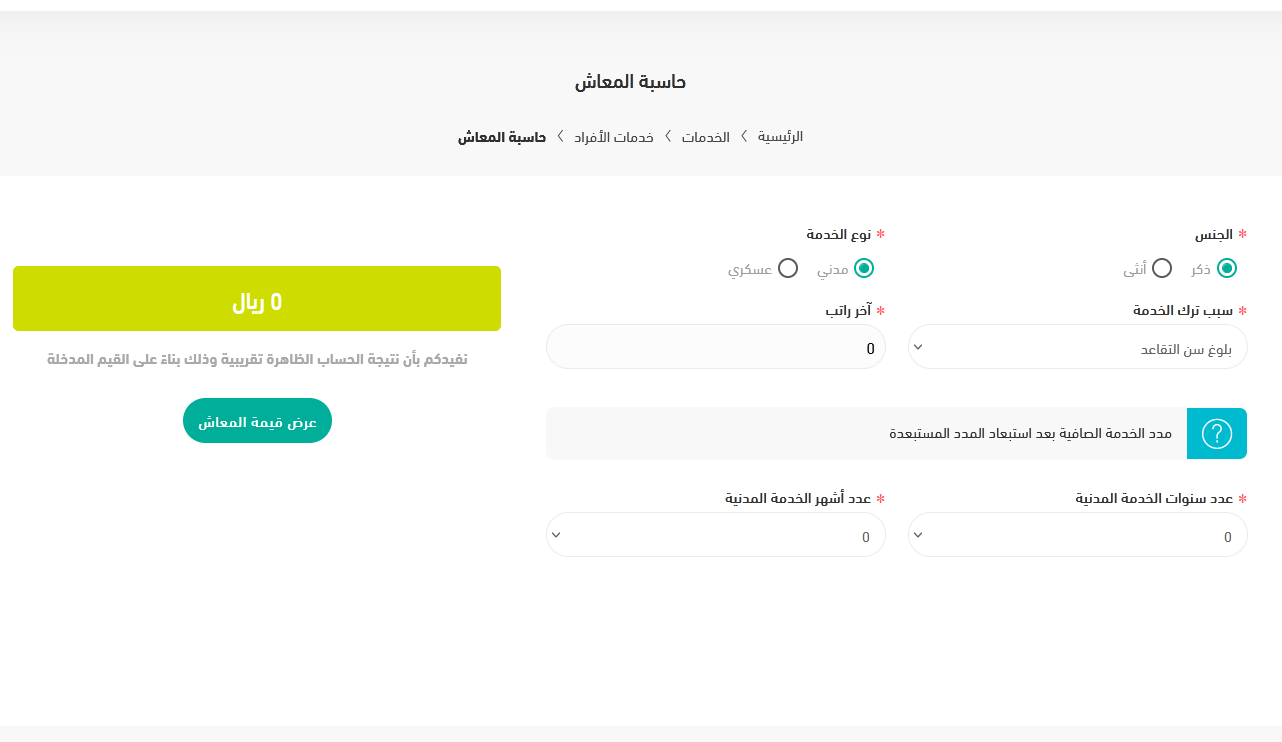The height and width of the screenshot is (742, 1282).
Task: Click the عرض قيمة المعاش button
Action: coord(257,421)
